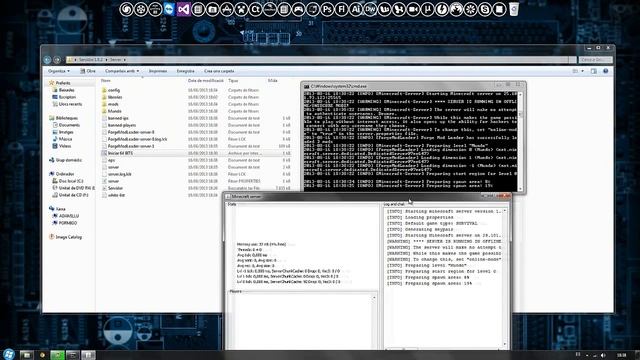
Task: Open Skype from the dock
Action: point(485,9)
